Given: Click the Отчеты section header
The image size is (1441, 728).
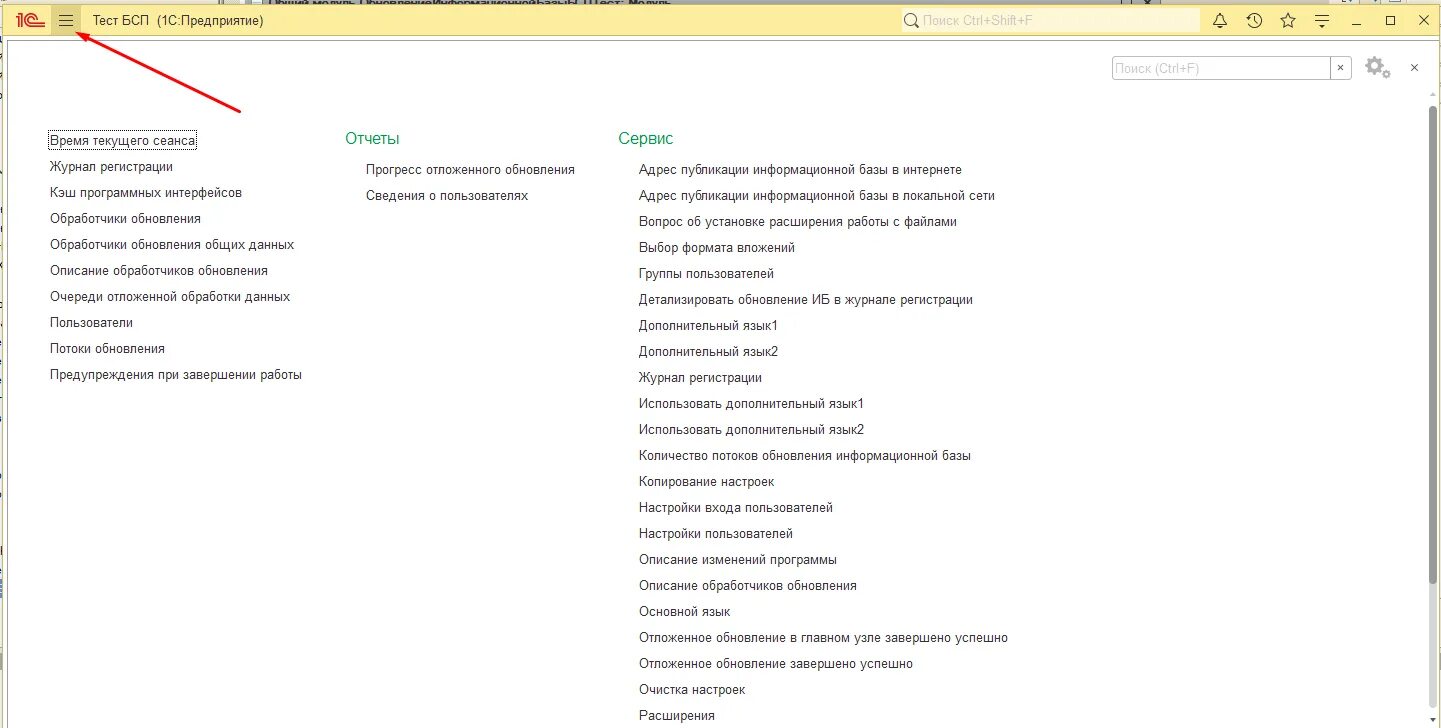Looking at the screenshot, I should tap(372, 139).
